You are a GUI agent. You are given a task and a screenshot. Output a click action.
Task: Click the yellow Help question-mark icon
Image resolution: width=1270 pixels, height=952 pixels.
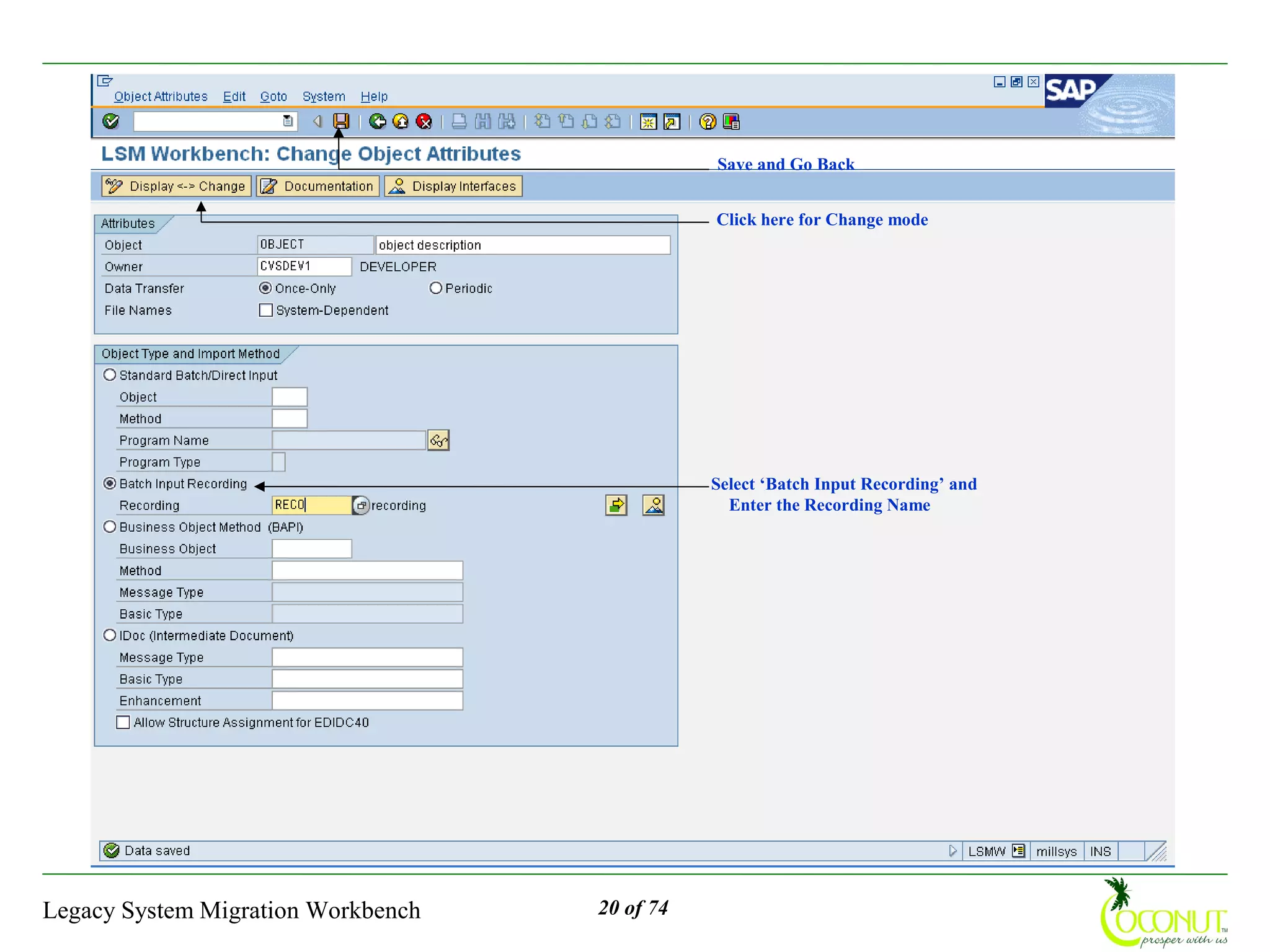point(708,121)
